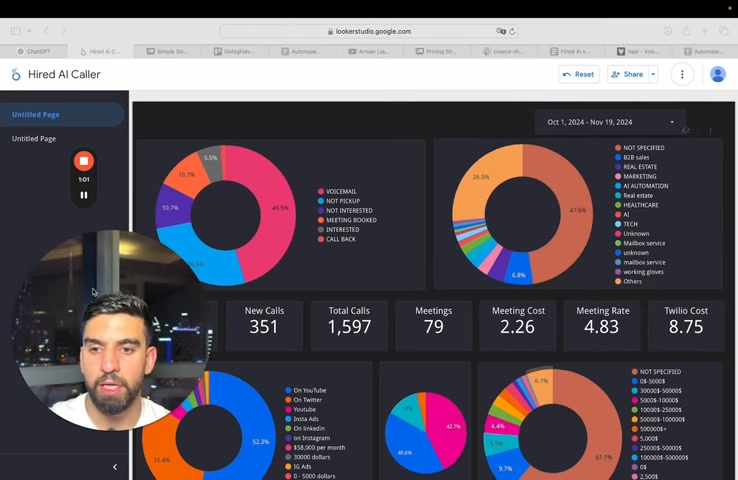The width and height of the screenshot is (738, 480).
Task: Click the Meetings 79 scorecard
Action: click(x=433, y=326)
